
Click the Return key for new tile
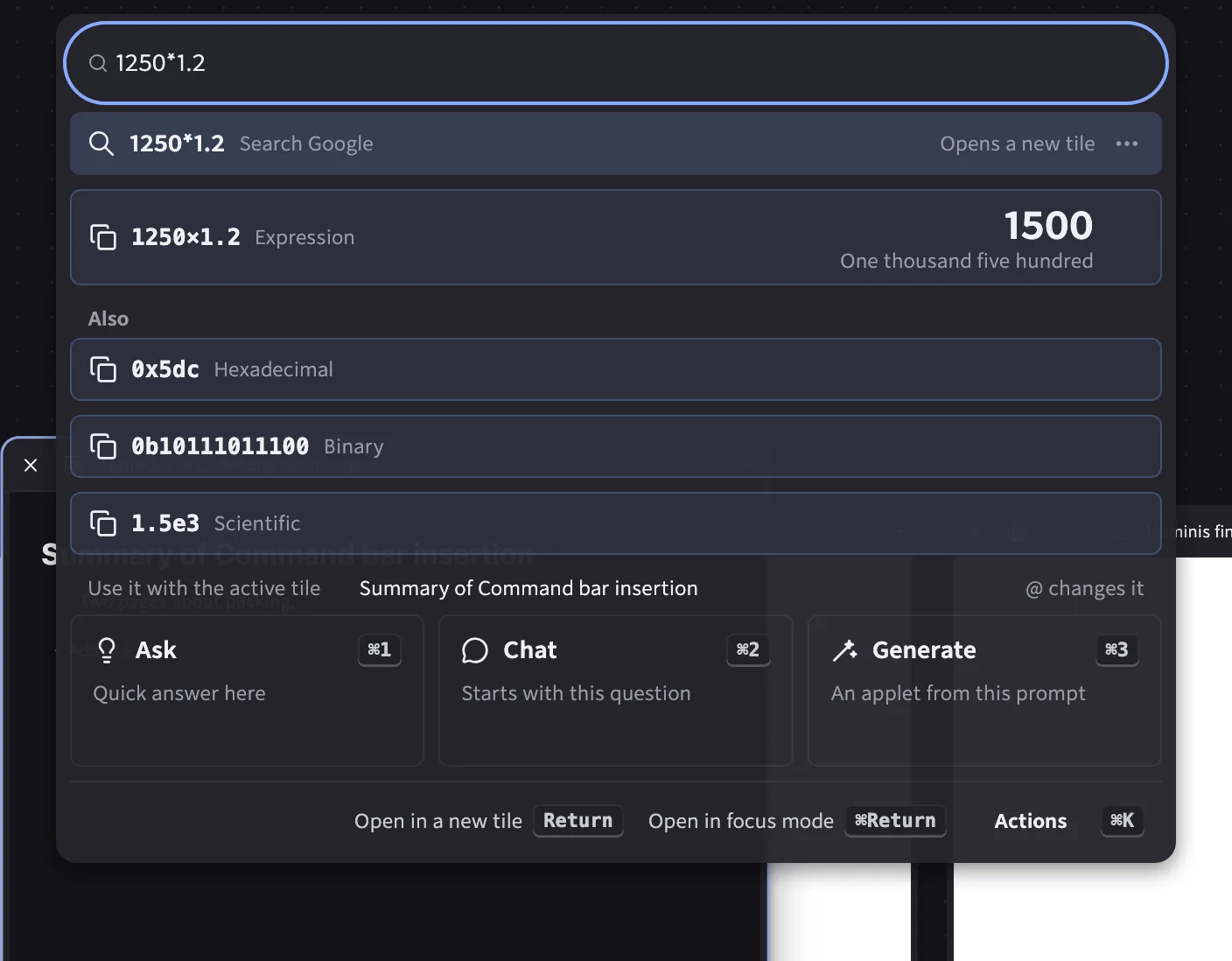point(578,821)
